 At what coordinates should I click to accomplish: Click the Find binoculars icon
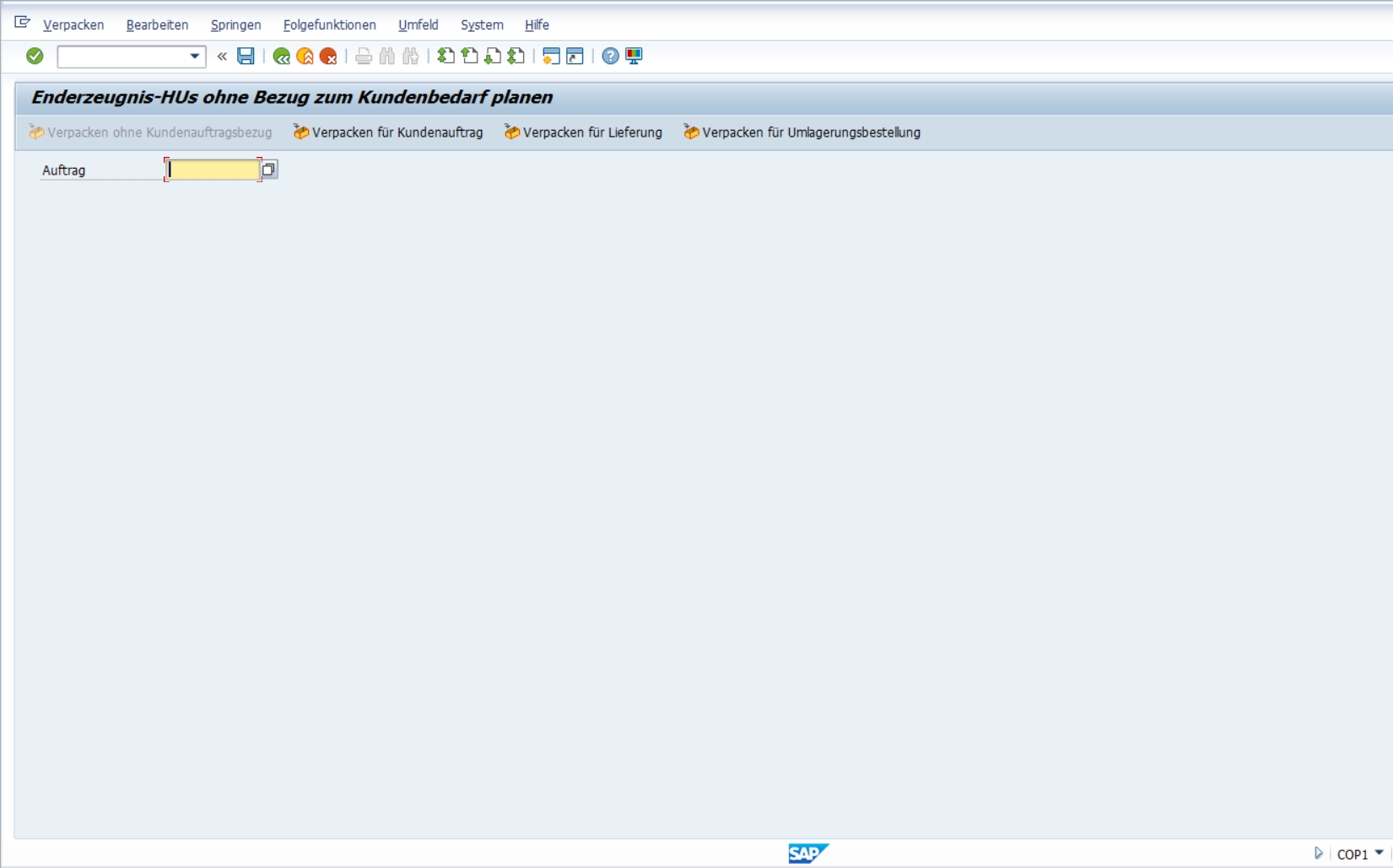tap(387, 57)
